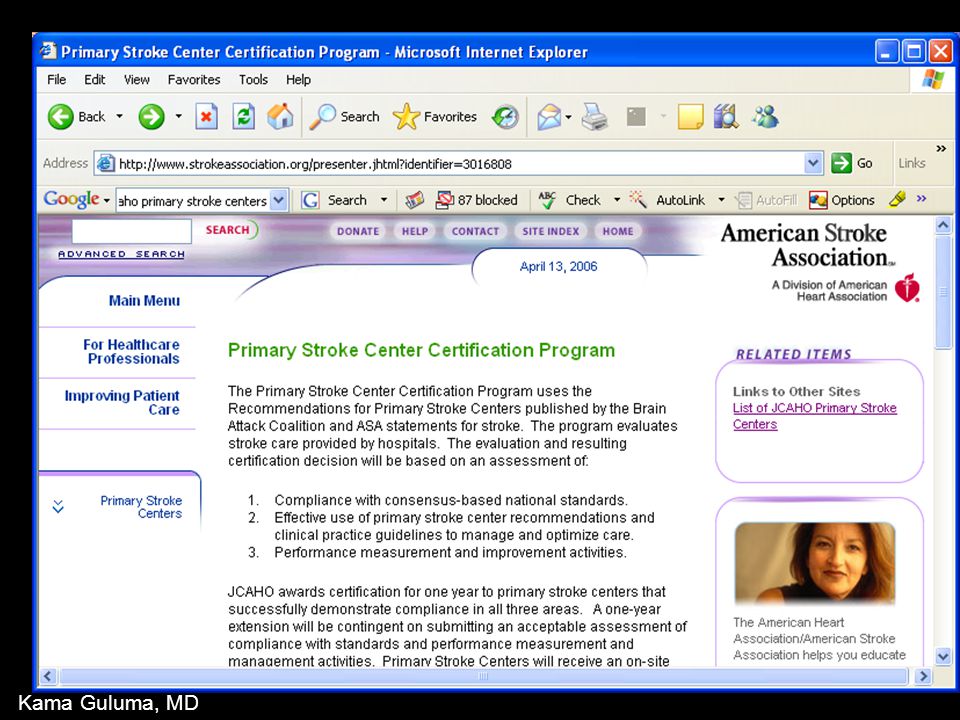Open the Favorites menu
The width and height of the screenshot is (960, 720).
193,80
